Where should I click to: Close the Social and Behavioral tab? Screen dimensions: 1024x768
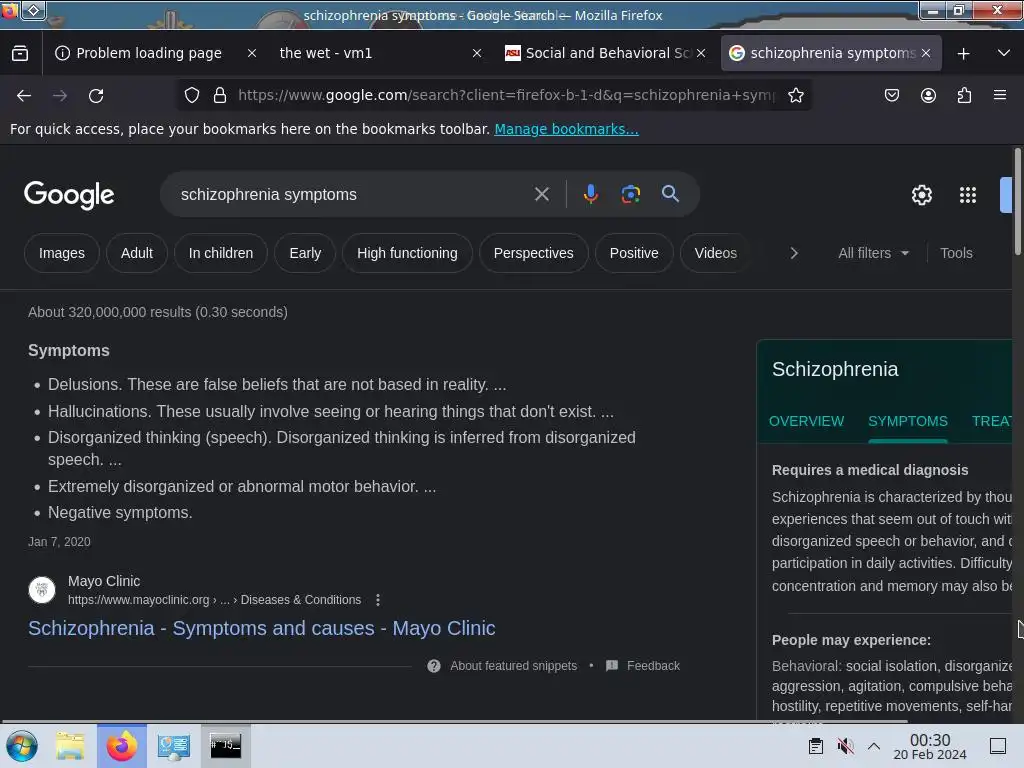click(701, 53)
